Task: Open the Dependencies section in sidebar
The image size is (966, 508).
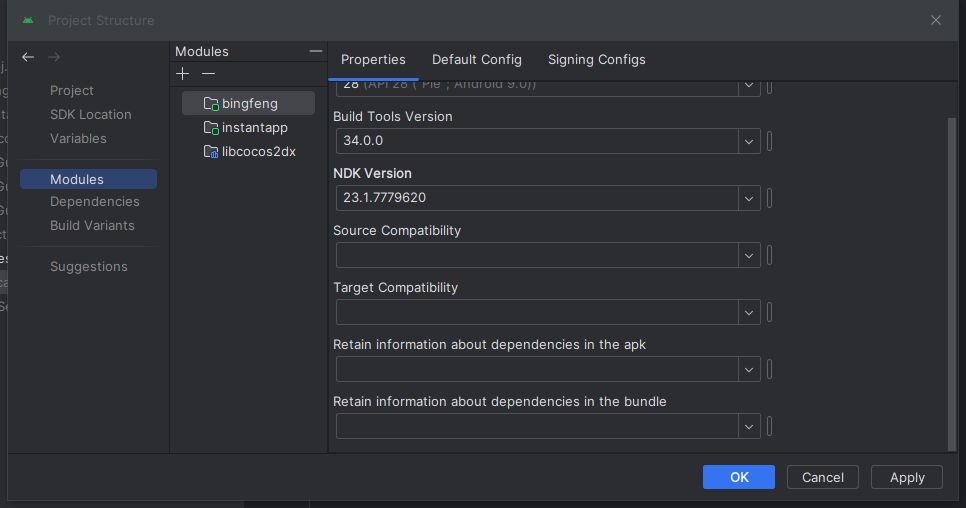Action: click(x=95, y=202)
